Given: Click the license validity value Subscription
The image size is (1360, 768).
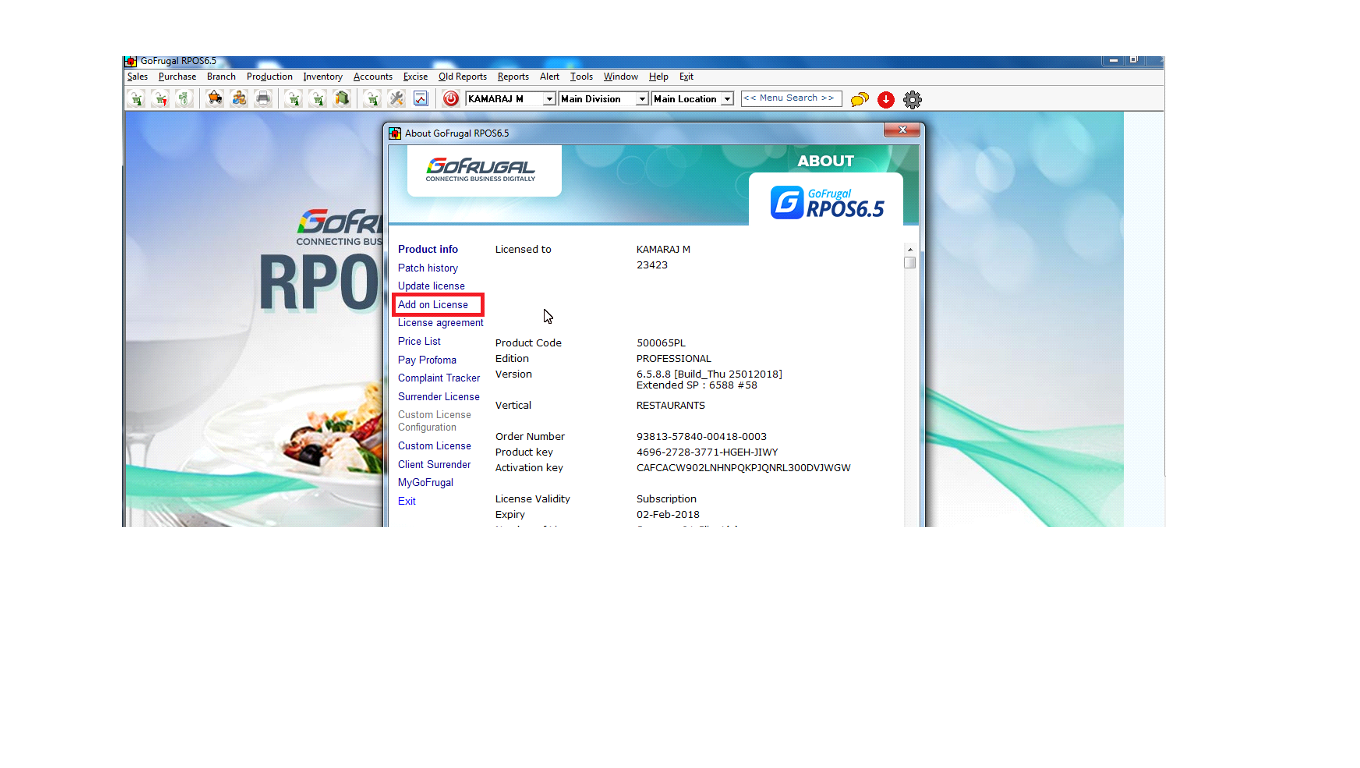Looking at the screenshot, I should tap(666, 499).
